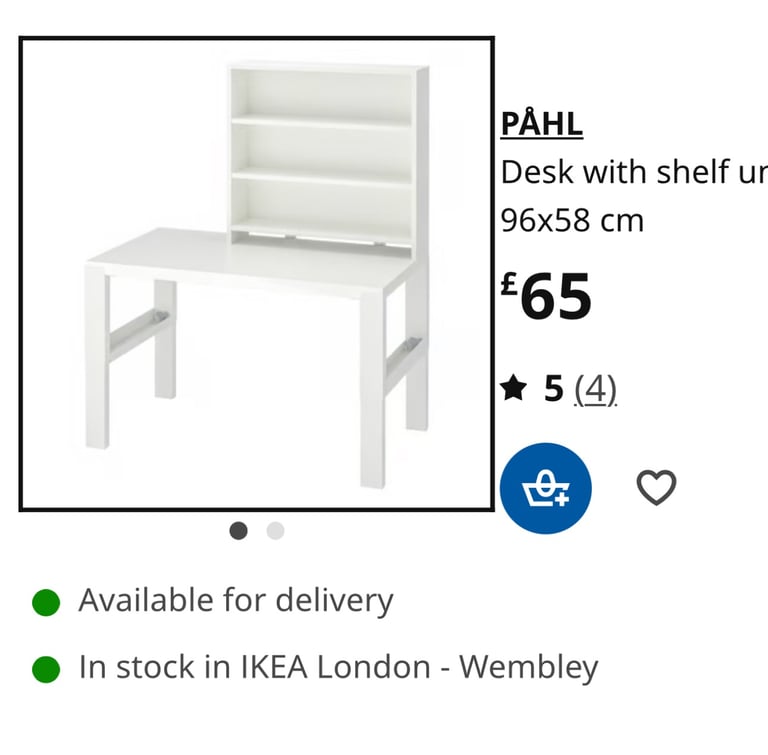Add PÅHL desk to shopping basket

pyautogui.click(x=546, y=488)
